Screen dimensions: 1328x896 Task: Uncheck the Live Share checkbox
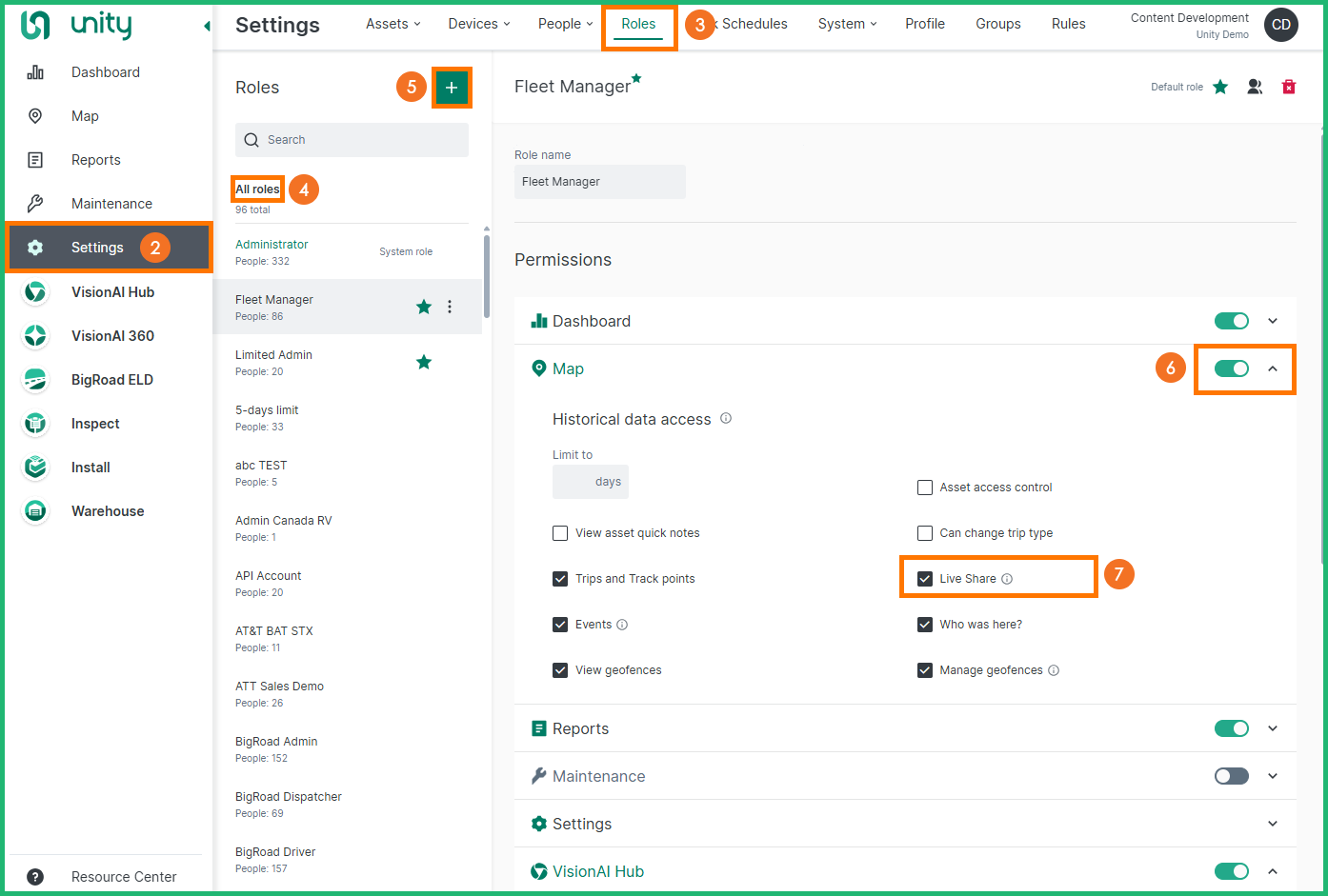coord(925,579)
